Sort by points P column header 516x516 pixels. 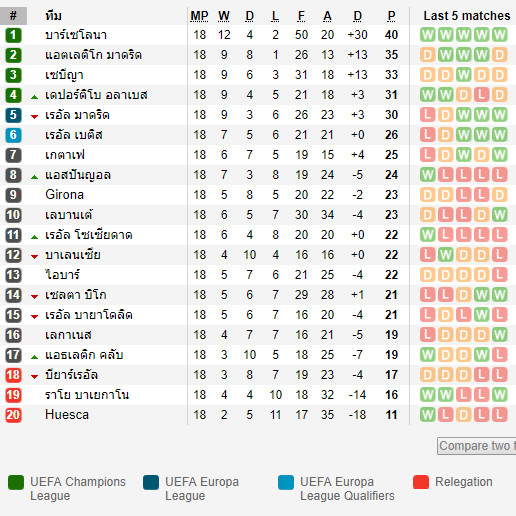click(x=391, y=16)
